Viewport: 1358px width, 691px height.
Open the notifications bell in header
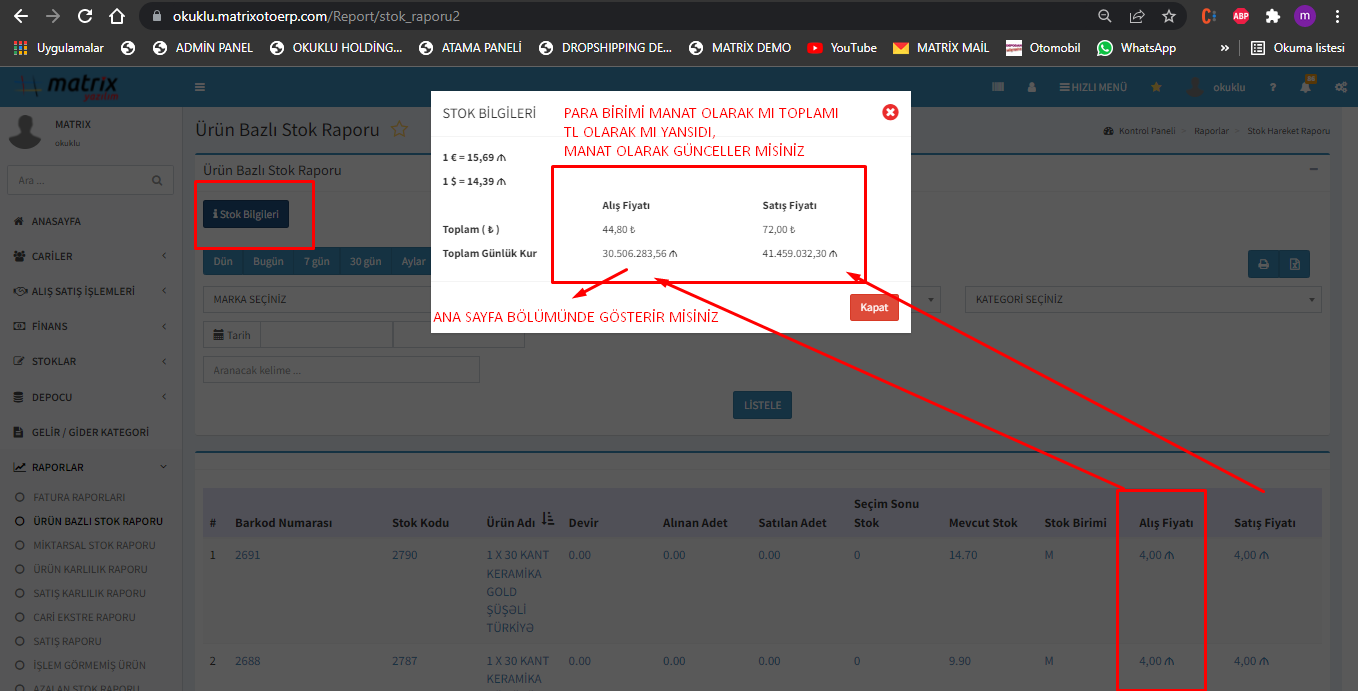pos(1305,87)
